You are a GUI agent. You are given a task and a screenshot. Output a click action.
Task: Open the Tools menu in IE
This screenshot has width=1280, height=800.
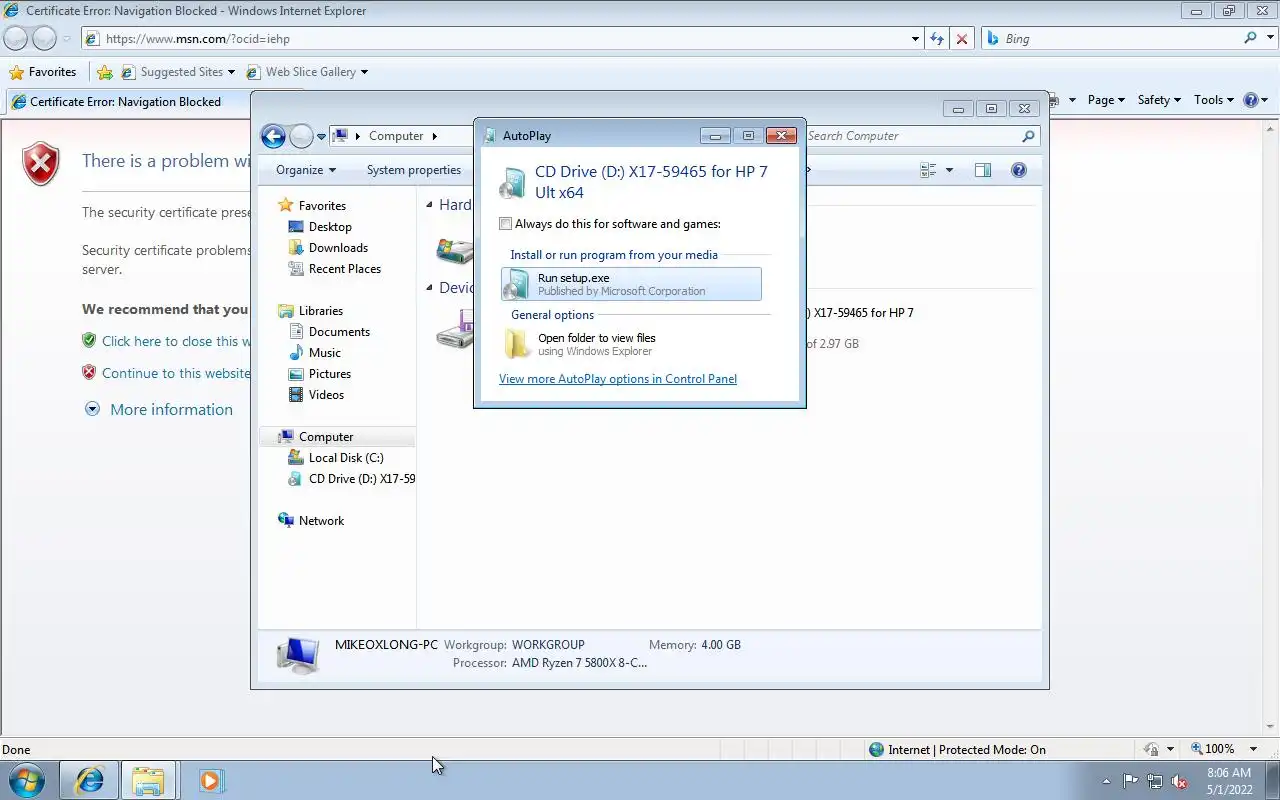[1214, 100]
